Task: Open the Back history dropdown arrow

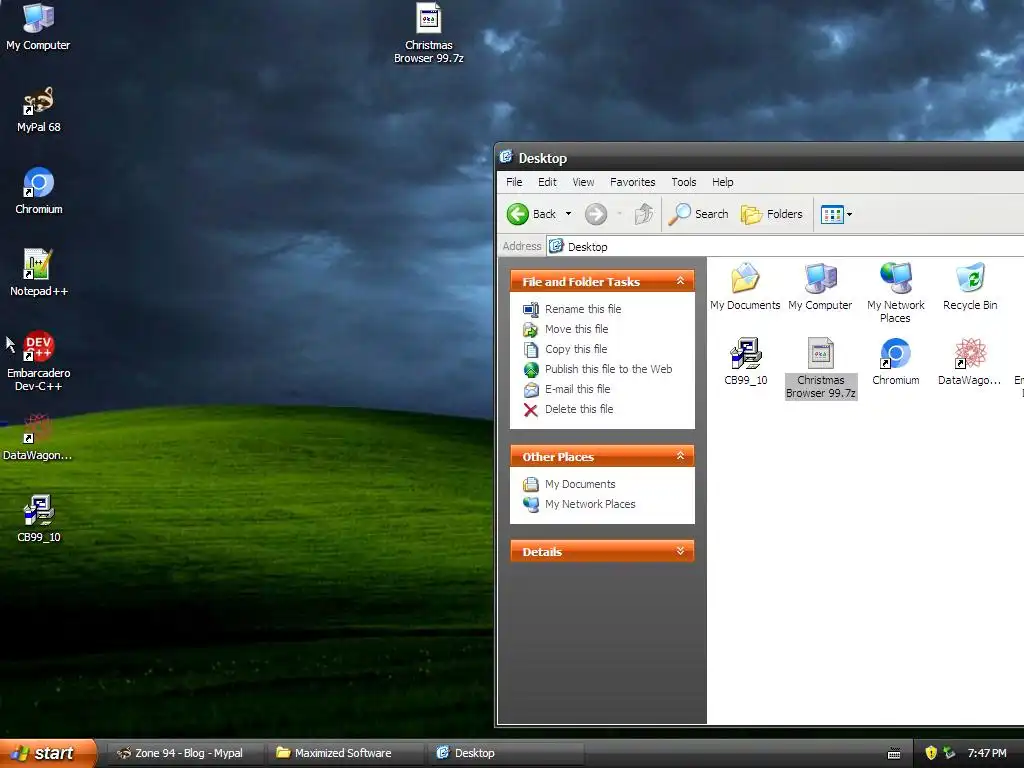Action: [x=568, y=214]
